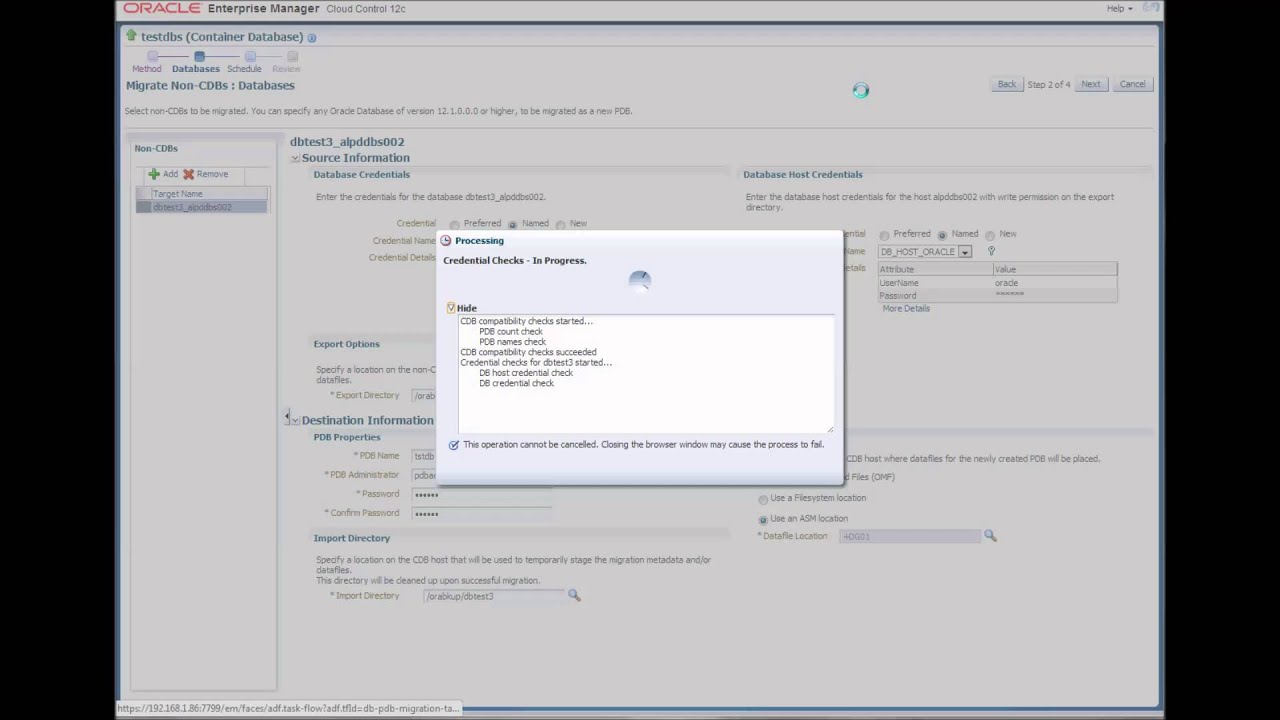
Task: Choose Use a Filesystem location option
Action: (763, 499)
